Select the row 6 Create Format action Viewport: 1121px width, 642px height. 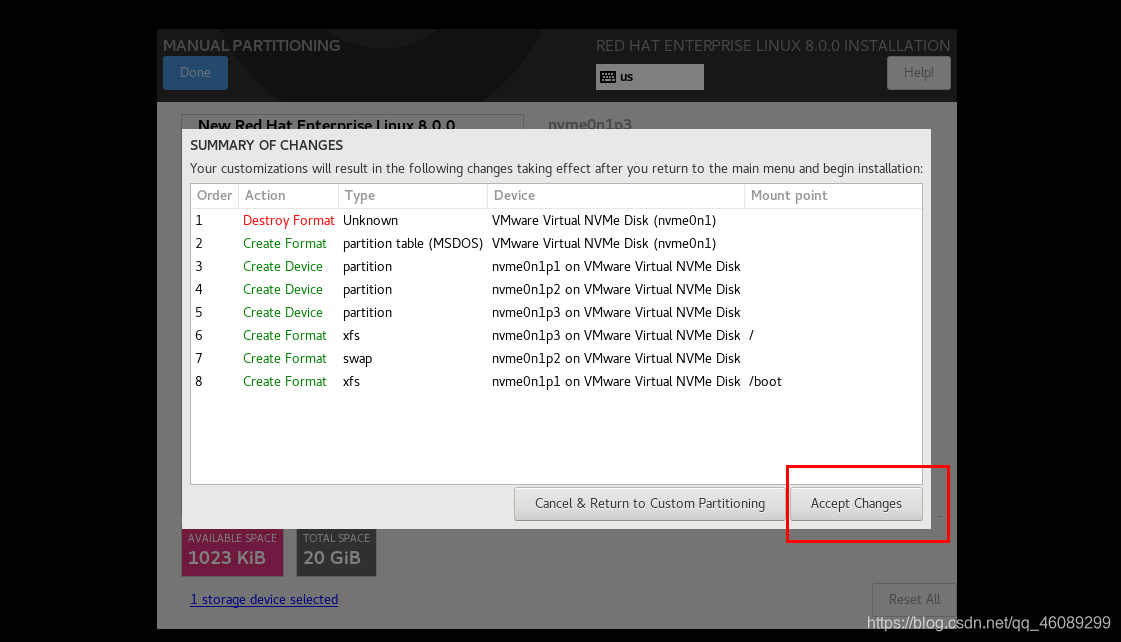[285, 335]
